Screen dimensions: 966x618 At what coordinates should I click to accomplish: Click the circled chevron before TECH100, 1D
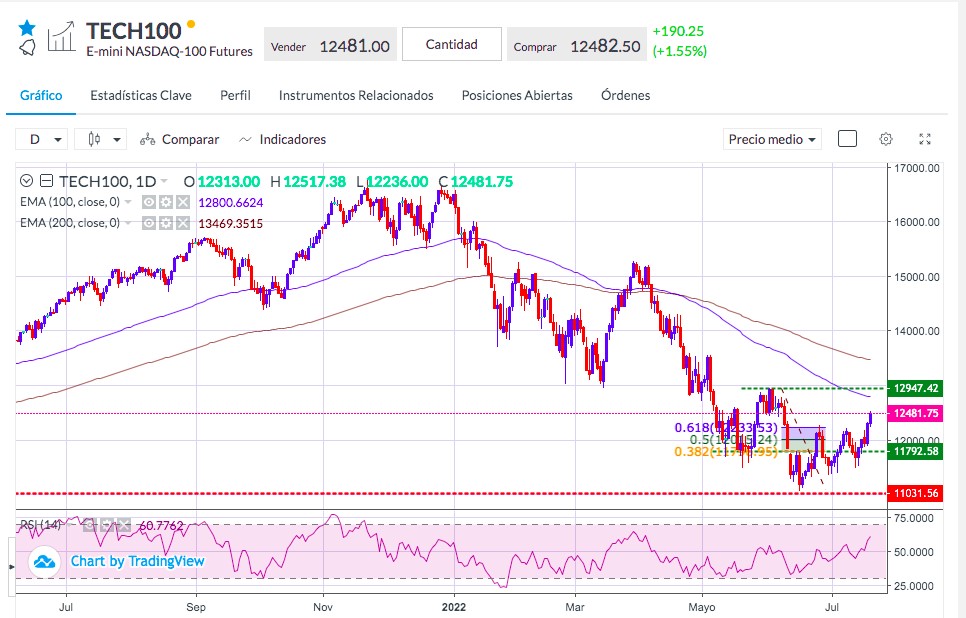tap(26, 181)
